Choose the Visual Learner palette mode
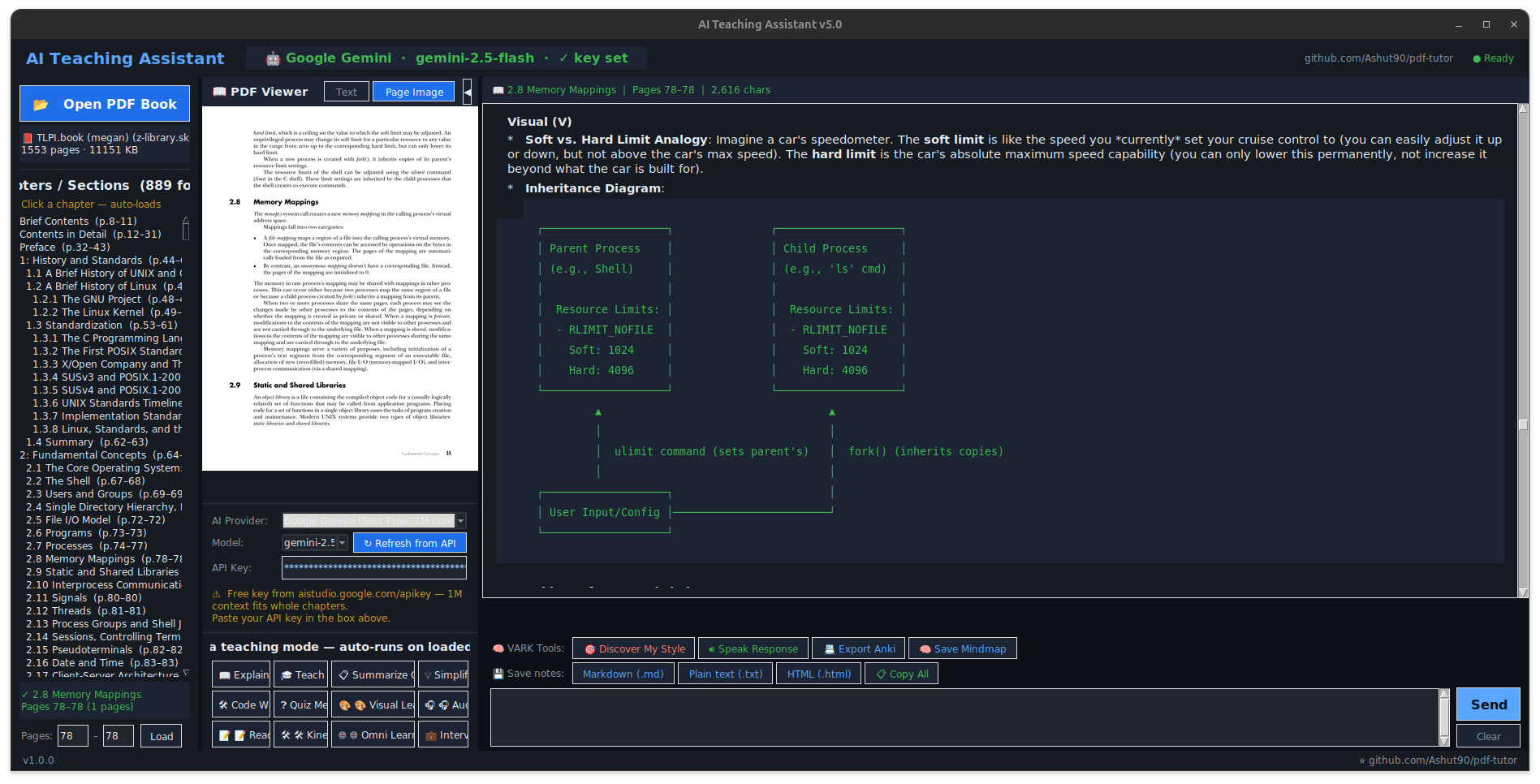Screen dimensions: 1540x784 point(373,704)
